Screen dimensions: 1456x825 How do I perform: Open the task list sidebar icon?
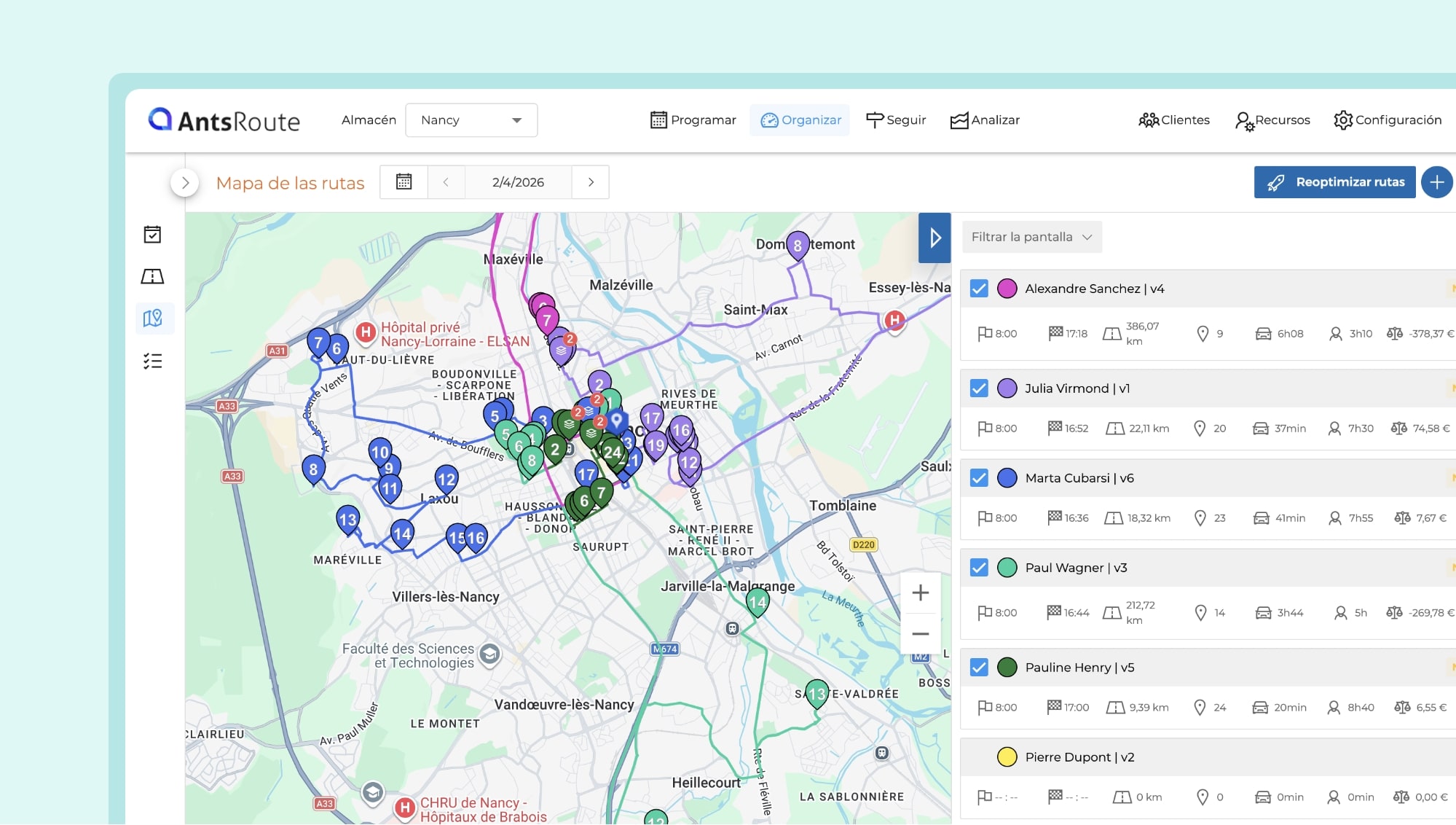pyautogui.click(x=152, y=361)
